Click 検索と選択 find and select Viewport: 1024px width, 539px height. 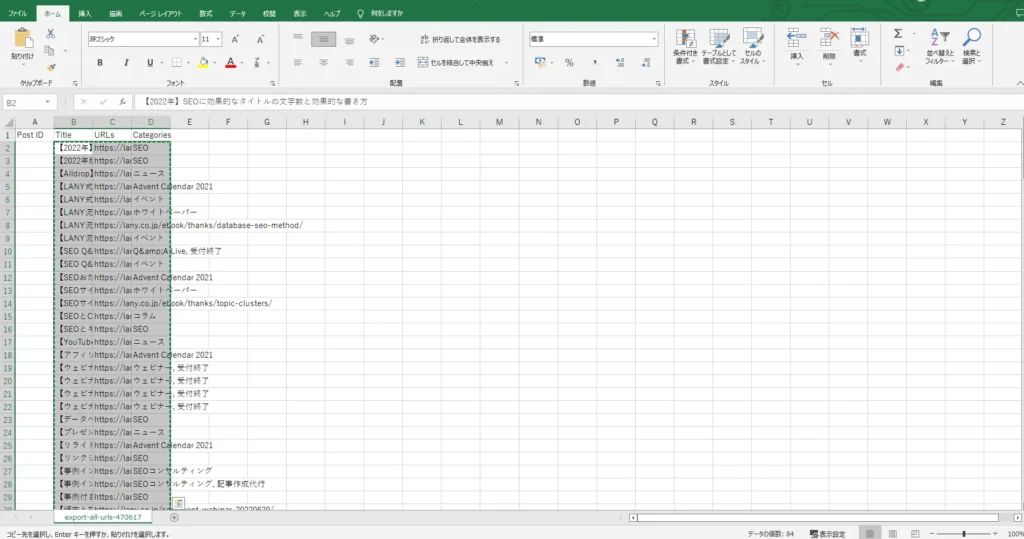(x=971, y=46)
